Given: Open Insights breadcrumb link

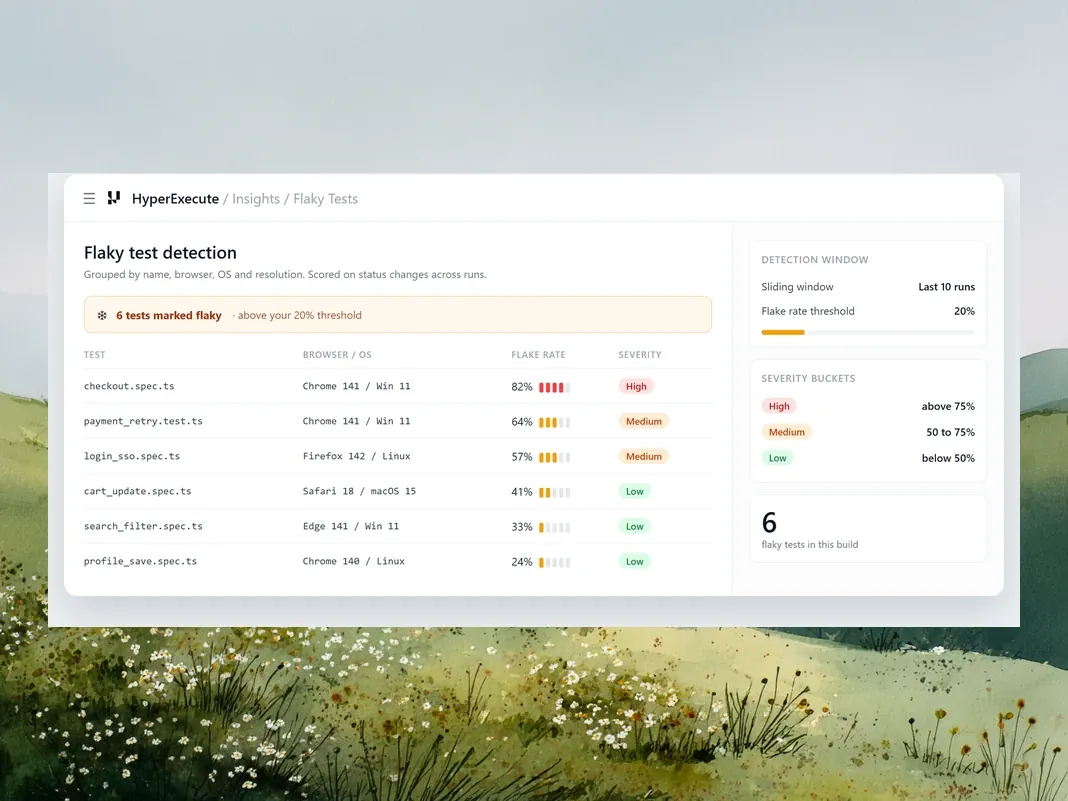Looking at the screenshot, I should coord(256,199).
